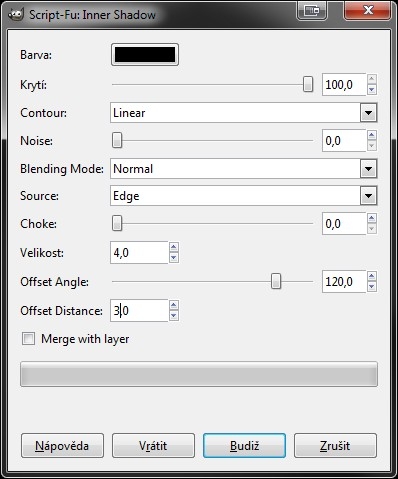Increase Choke value with the up arrow

coord(372,218)
